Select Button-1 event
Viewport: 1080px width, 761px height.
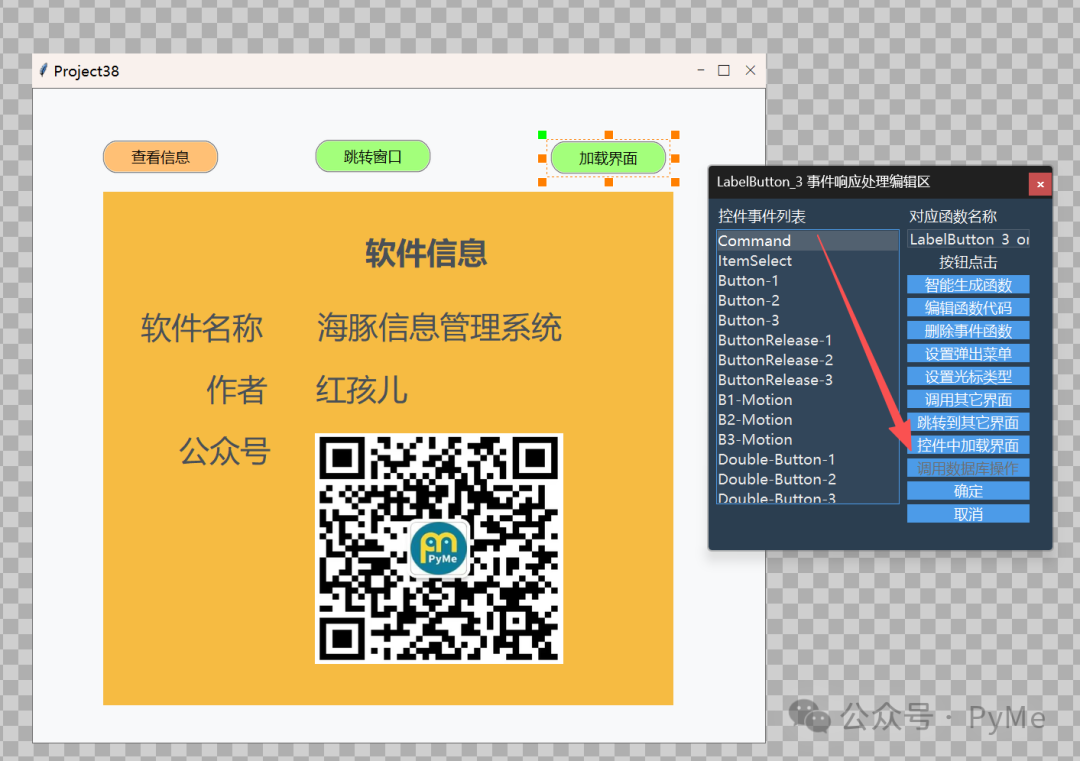click(x=807, y=280)
